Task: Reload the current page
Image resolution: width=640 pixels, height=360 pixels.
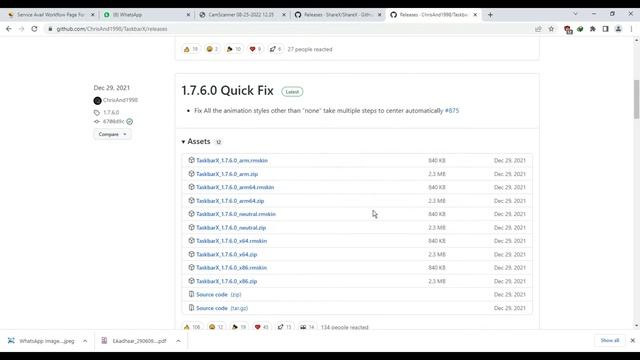Action: 34,29
